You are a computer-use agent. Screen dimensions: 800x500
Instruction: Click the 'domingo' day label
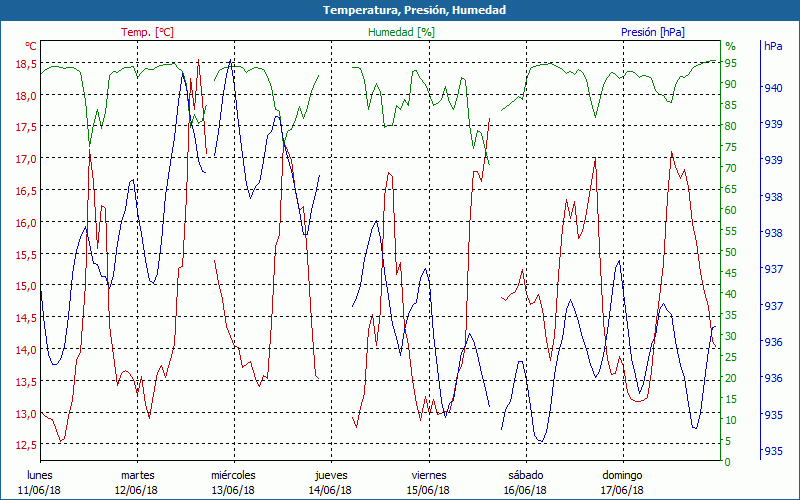click(622, 475)
